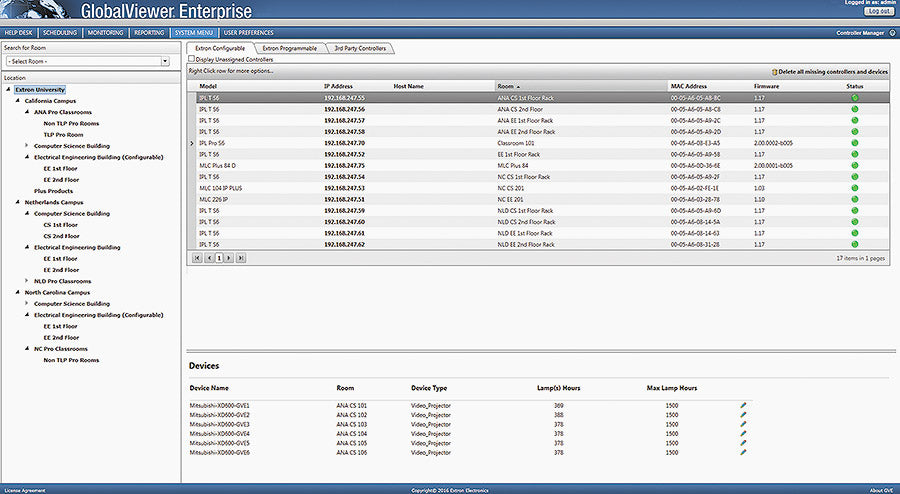Collapse NC Pro Classrooms node

point(27,348)
